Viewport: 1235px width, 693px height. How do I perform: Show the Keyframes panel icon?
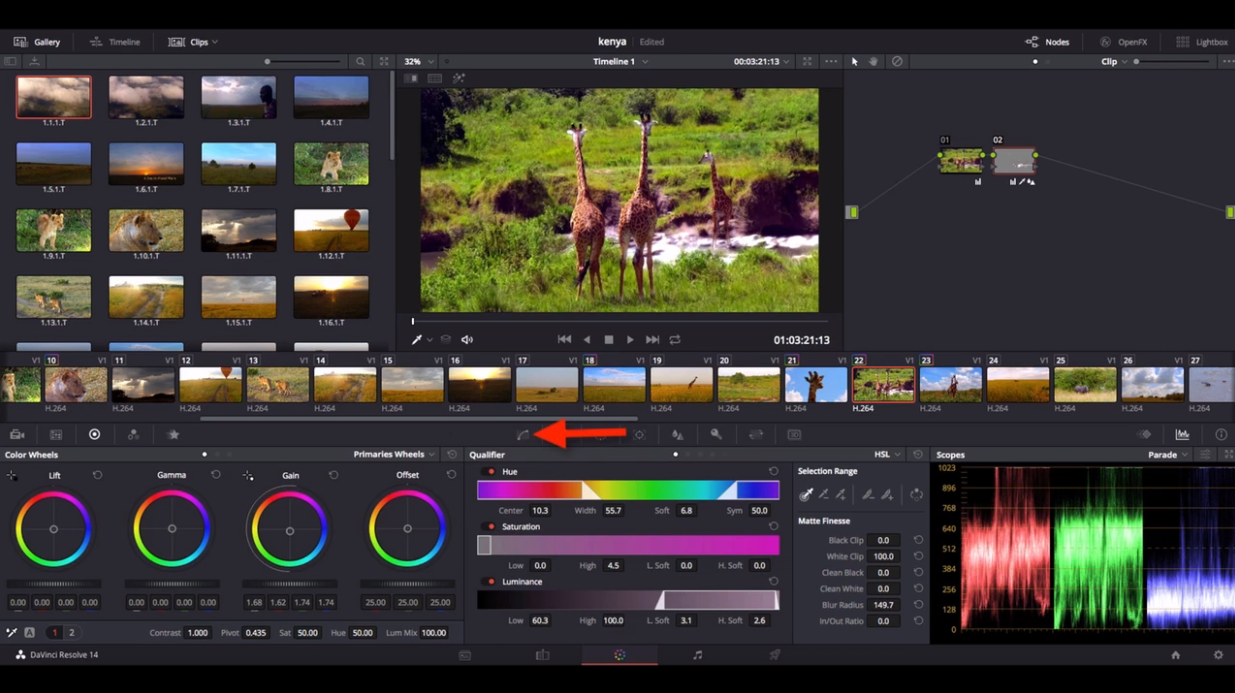(1144, 435)
